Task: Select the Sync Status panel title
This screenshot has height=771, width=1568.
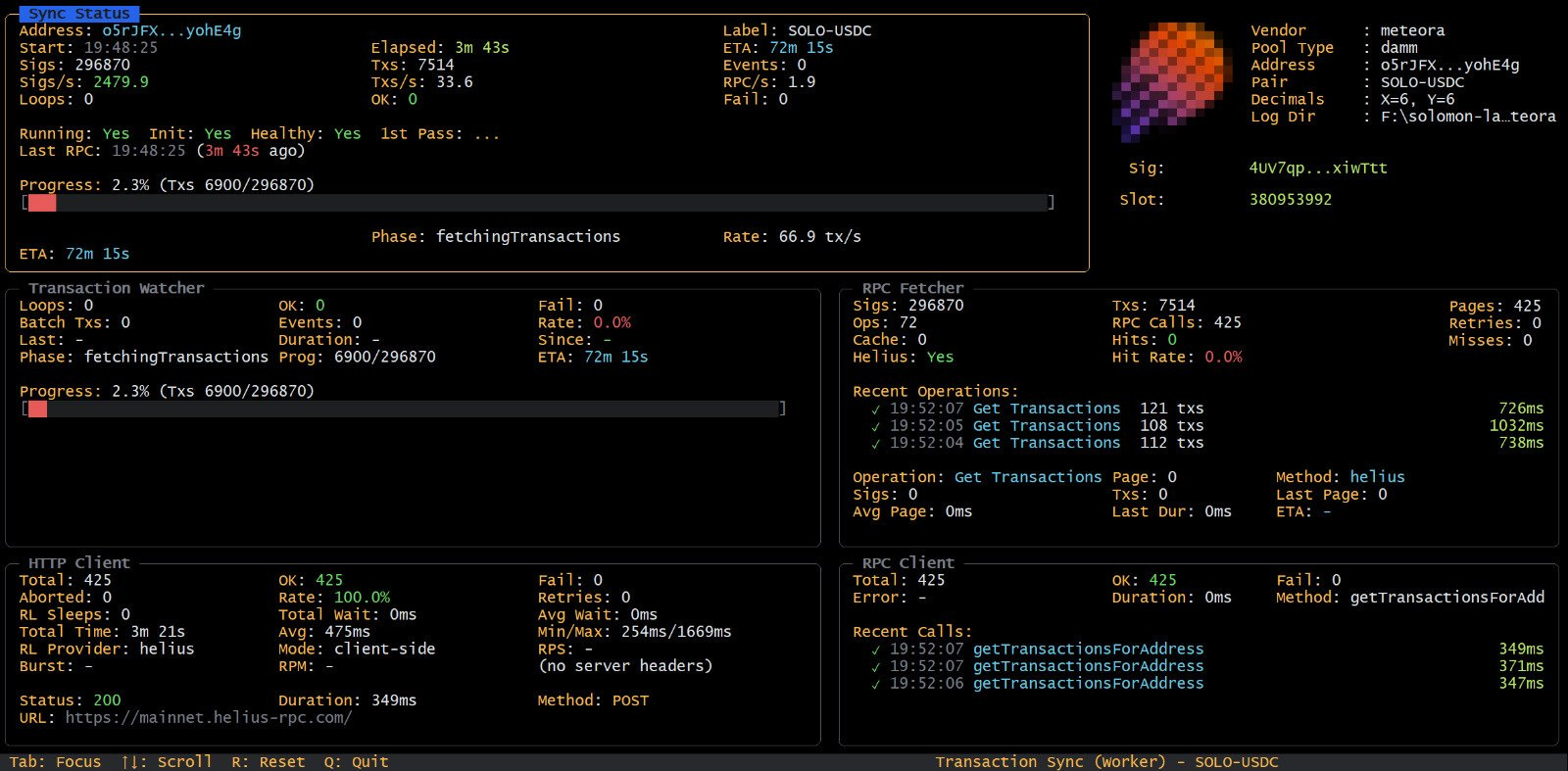Action: click(79, 14)
